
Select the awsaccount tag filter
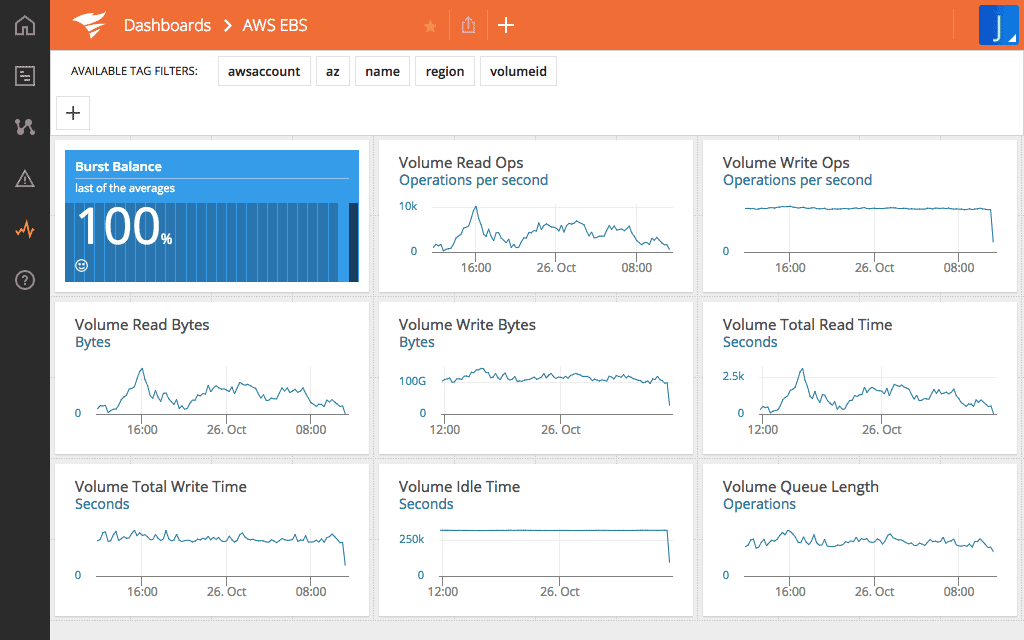(264, 71)
